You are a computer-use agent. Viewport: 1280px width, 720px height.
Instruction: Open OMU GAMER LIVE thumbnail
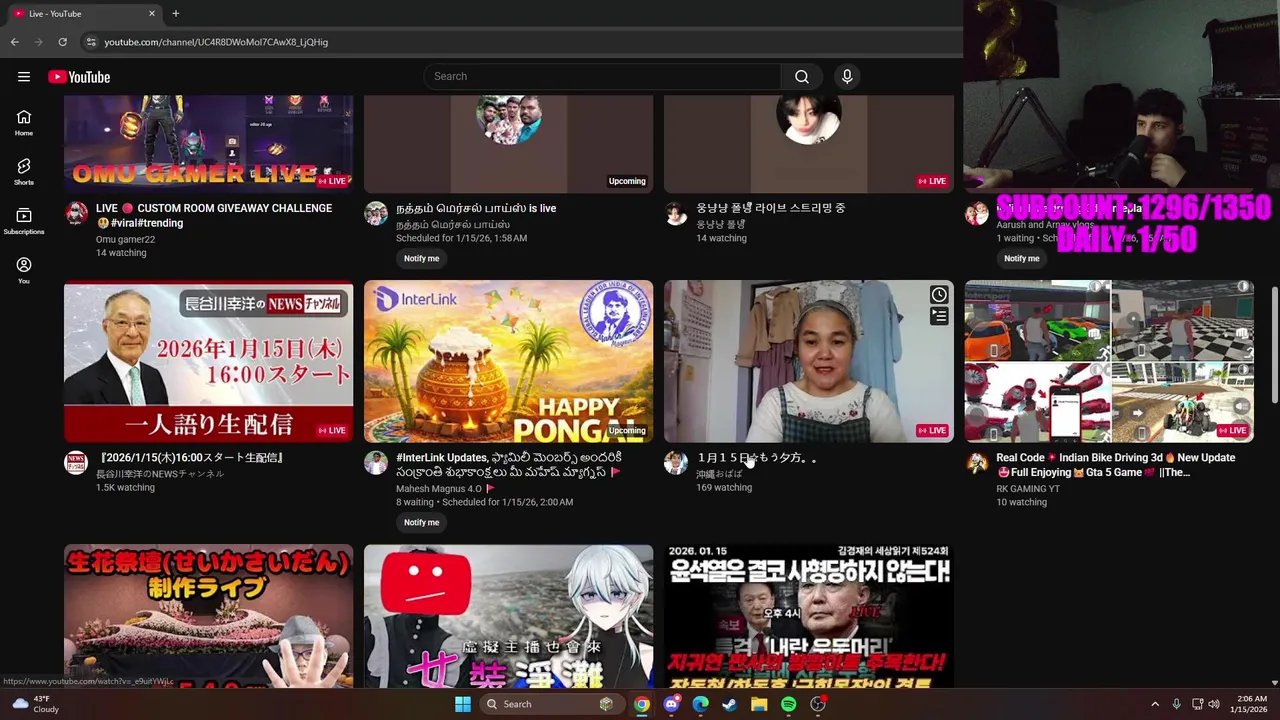point(208,143)
